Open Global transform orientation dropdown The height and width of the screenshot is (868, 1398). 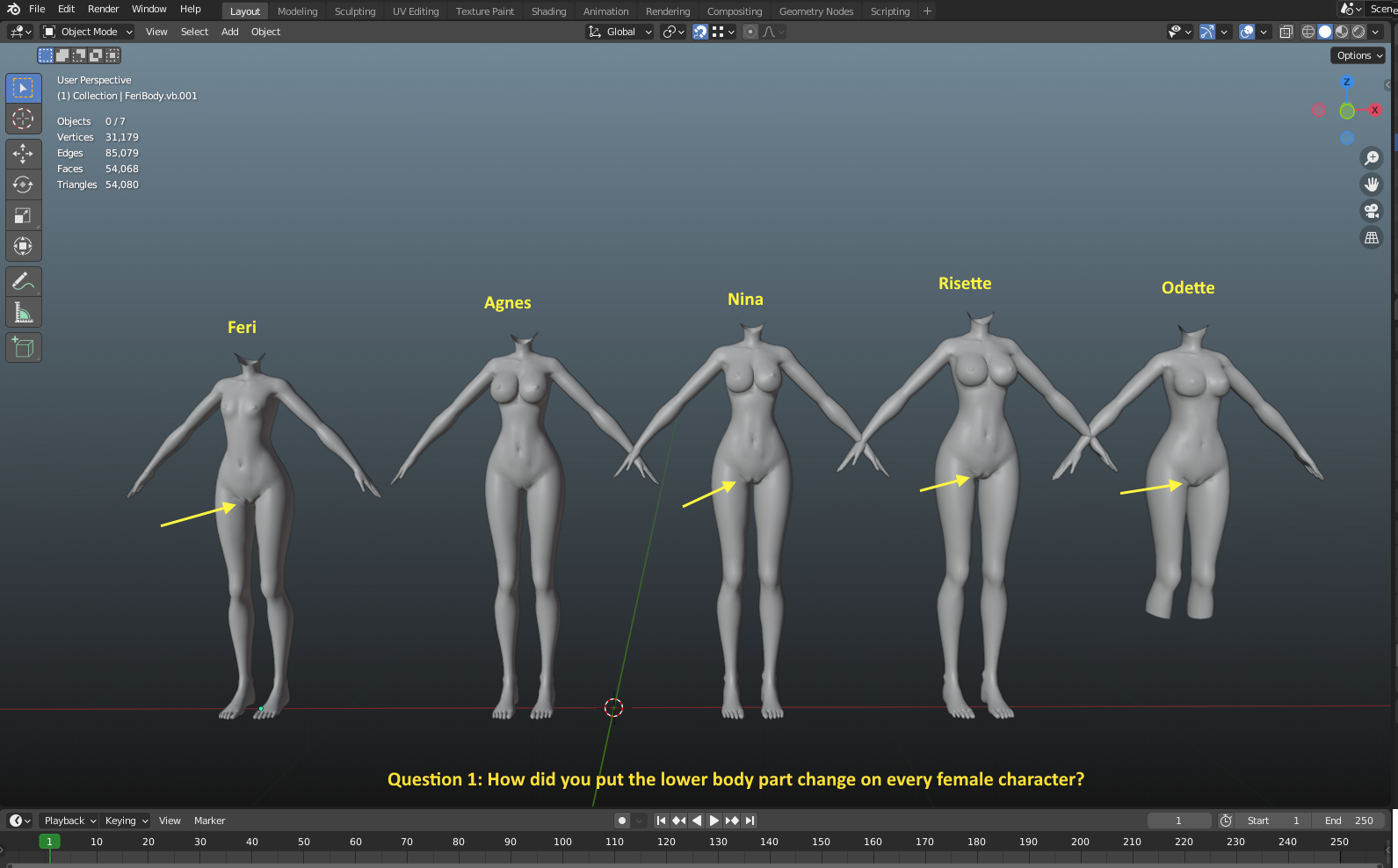[620, 32]
